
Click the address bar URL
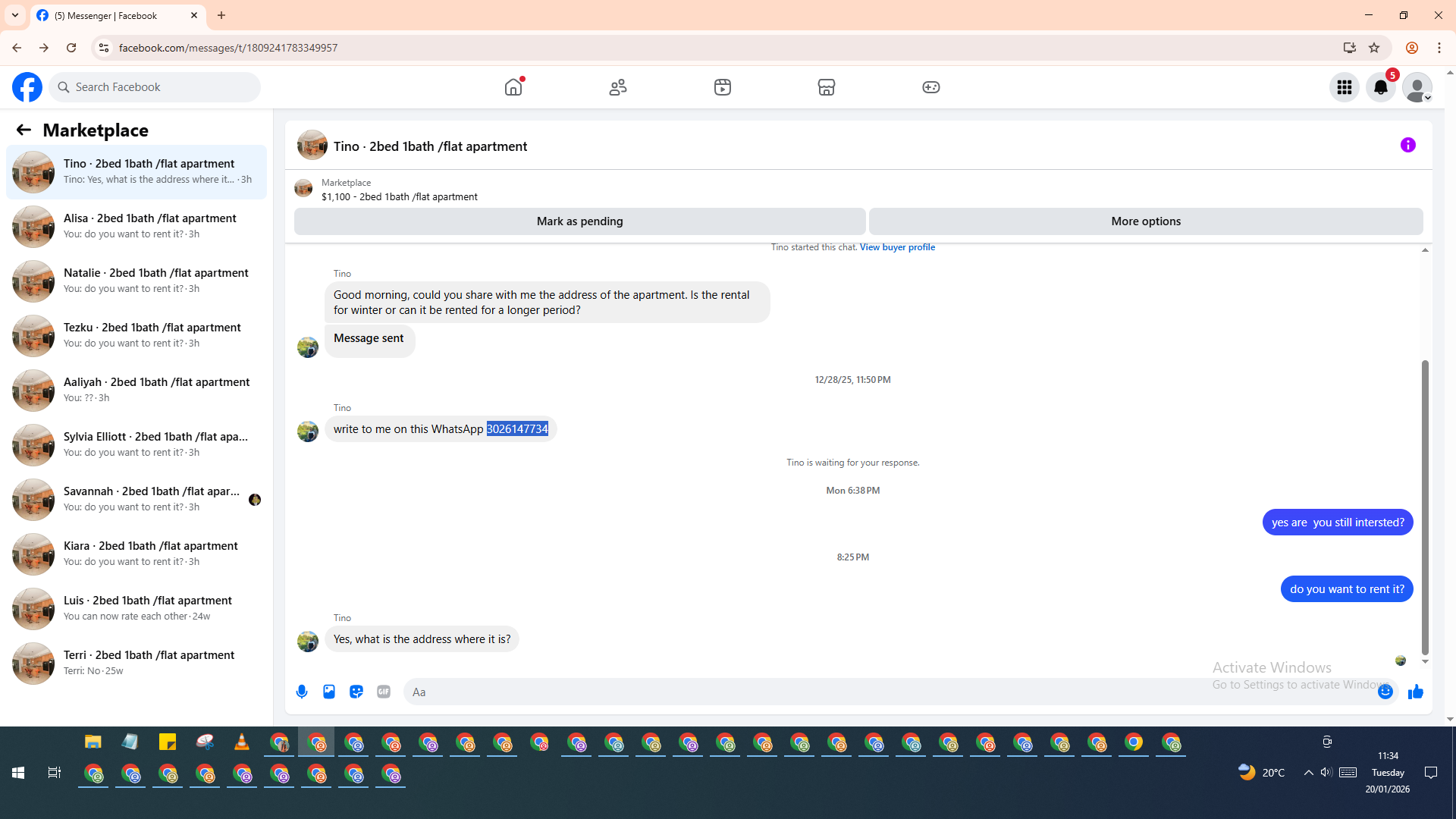coord(228,48)
